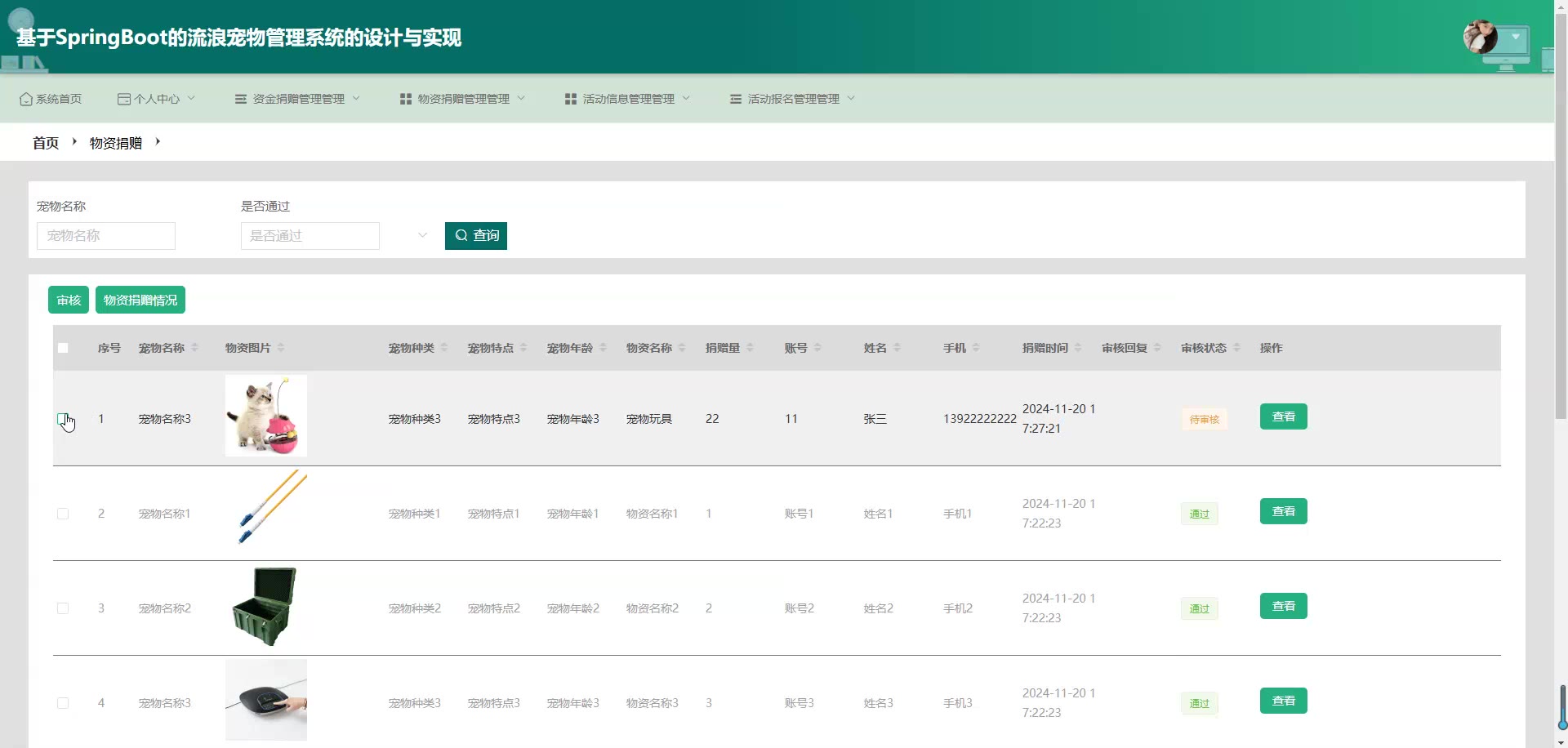Click the 宠物名称 search input field
This screenshot has width=1568, height=748.
point(106,236)
